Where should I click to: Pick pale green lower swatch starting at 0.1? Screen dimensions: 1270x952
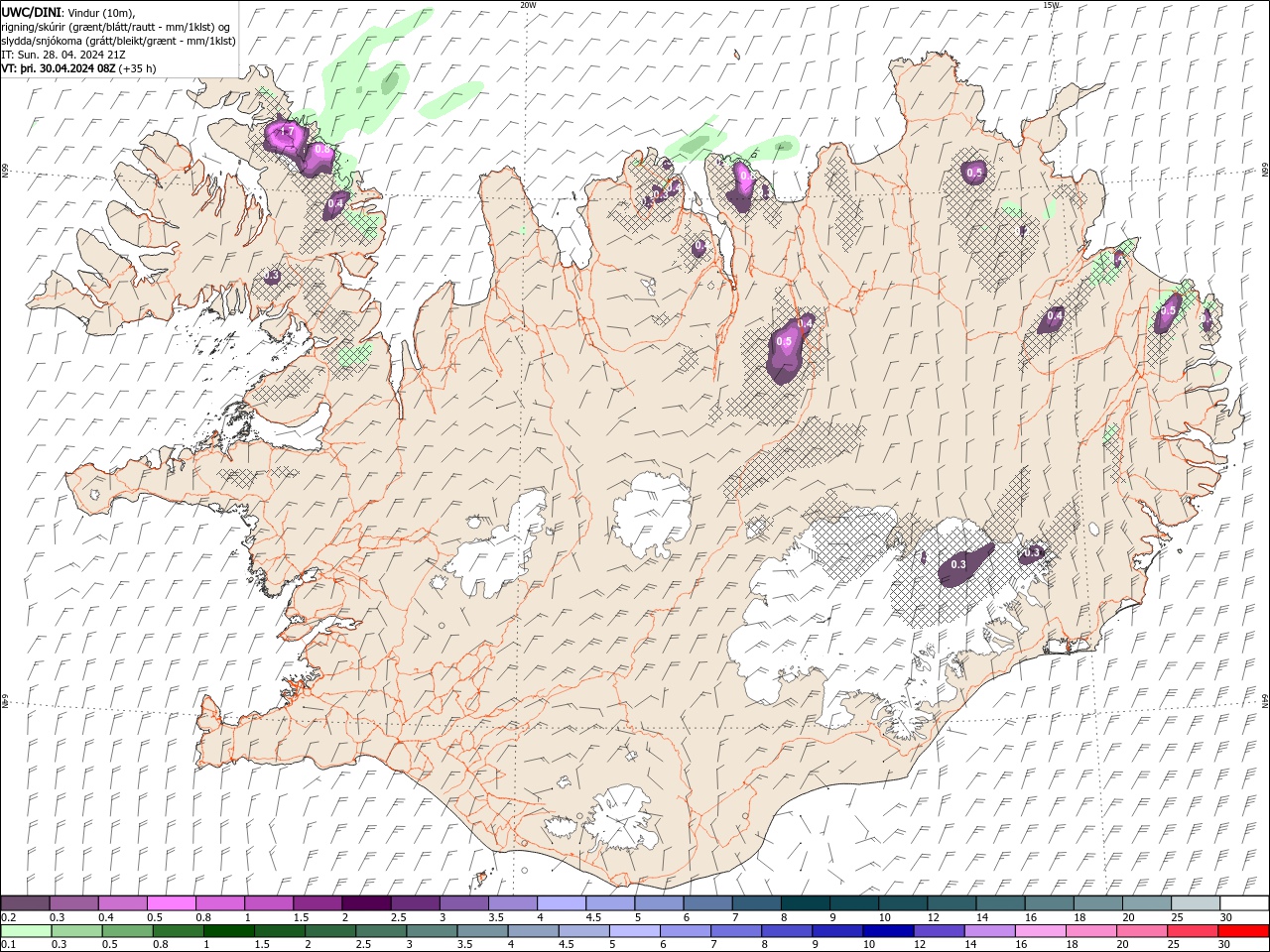(x=25, y=930)
